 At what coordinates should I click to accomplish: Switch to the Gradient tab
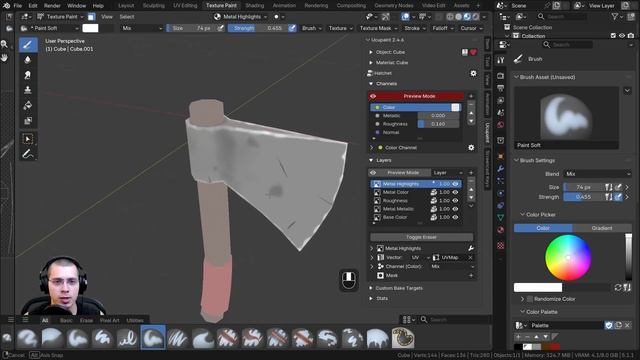pyautogui.click(x=602, y=228)
